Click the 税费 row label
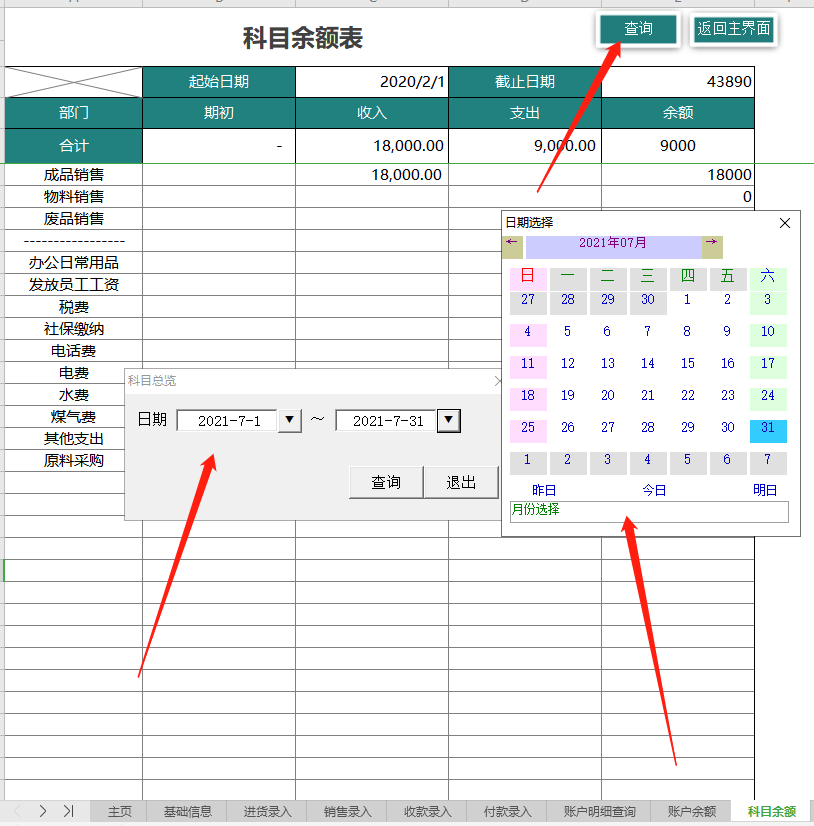Viewport: 814px width, 826px height. pyautogui.click(x=74, y=307)
